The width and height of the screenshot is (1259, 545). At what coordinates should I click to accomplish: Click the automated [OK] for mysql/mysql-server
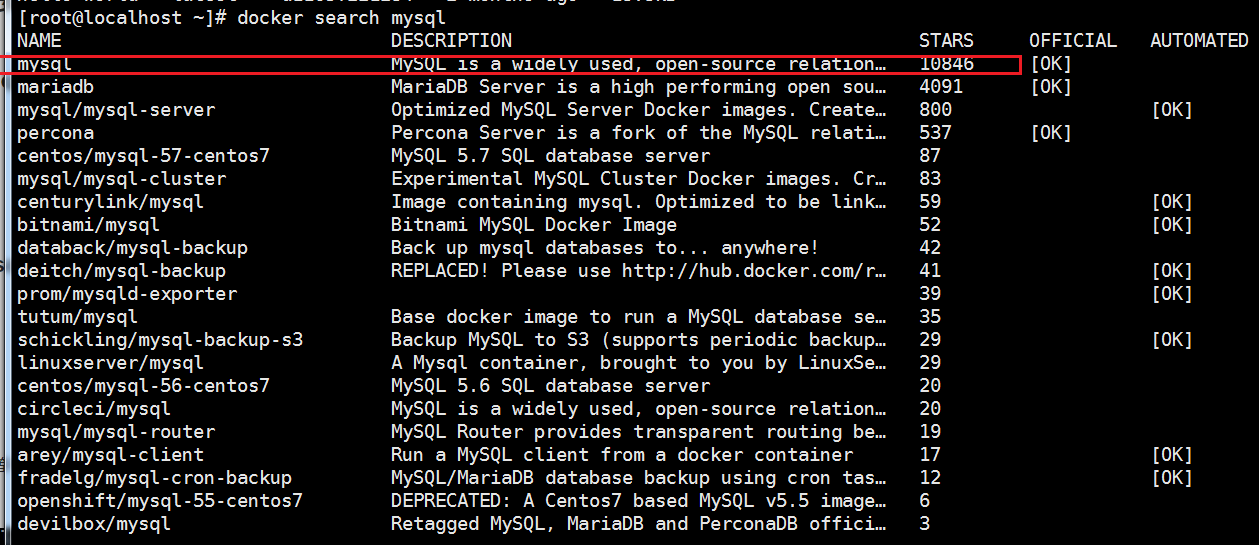(1172, 110)
